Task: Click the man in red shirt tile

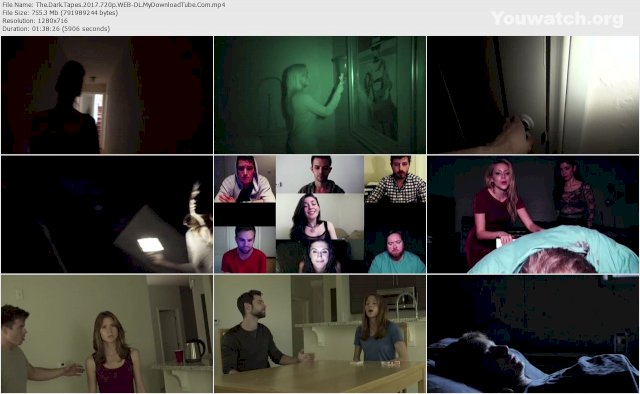Action: pyautogui.click(x=244, y=249)
